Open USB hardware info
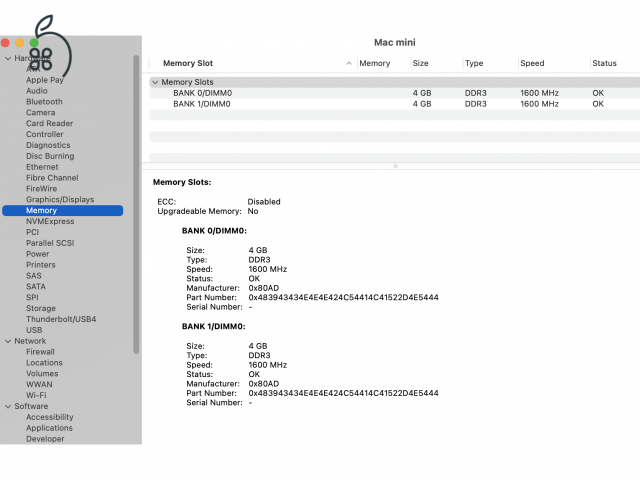640x480 pixels. pyautogui.click(x=34, y=330)
